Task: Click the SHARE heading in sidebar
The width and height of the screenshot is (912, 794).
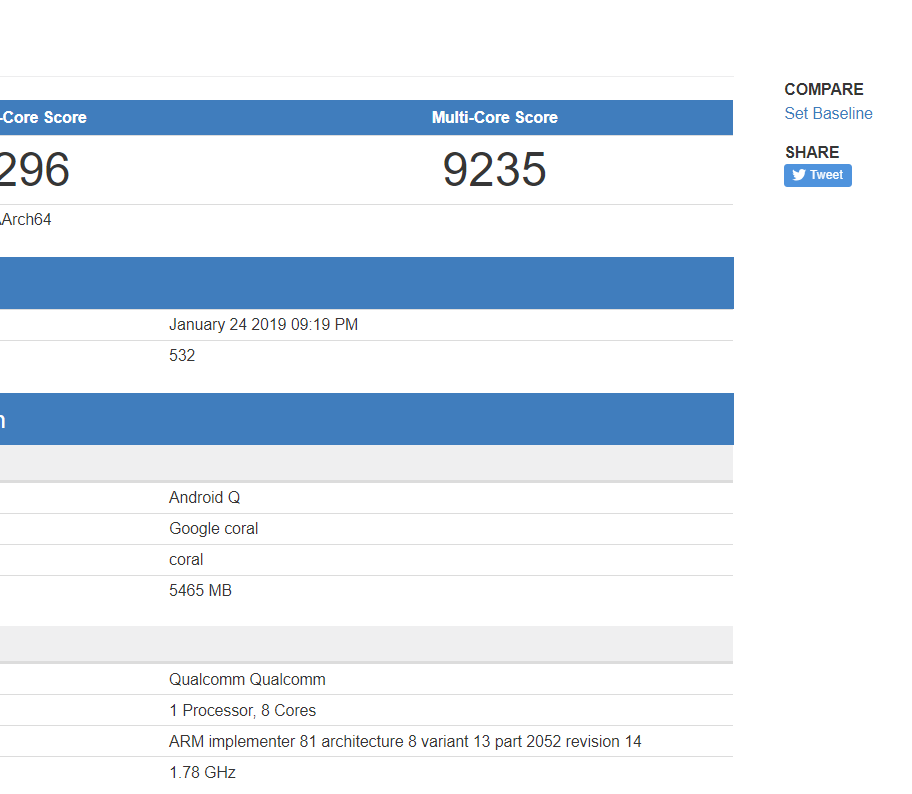Action: (x=811, y=152)
